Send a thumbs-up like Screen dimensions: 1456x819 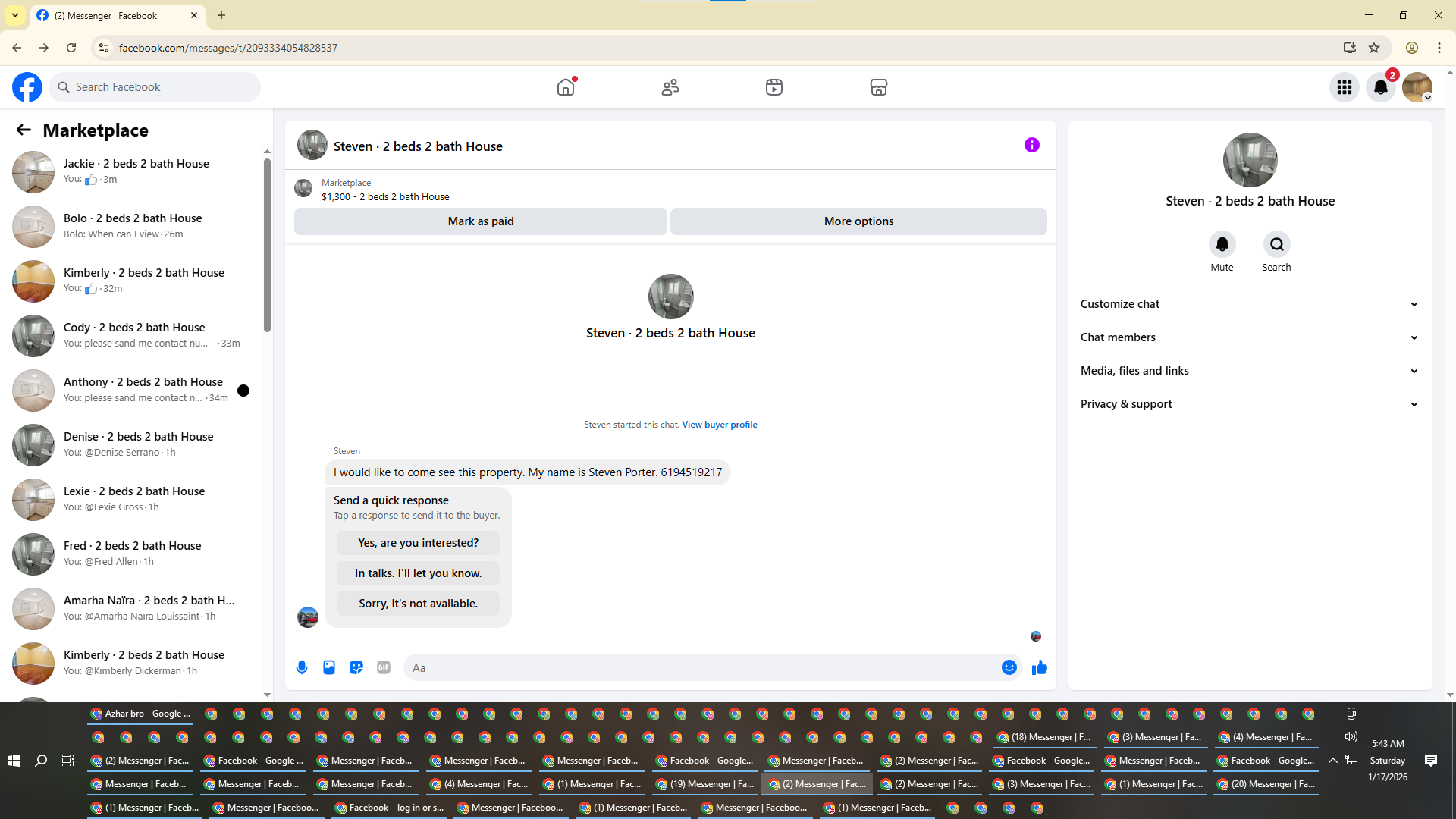coord(1040,667)
